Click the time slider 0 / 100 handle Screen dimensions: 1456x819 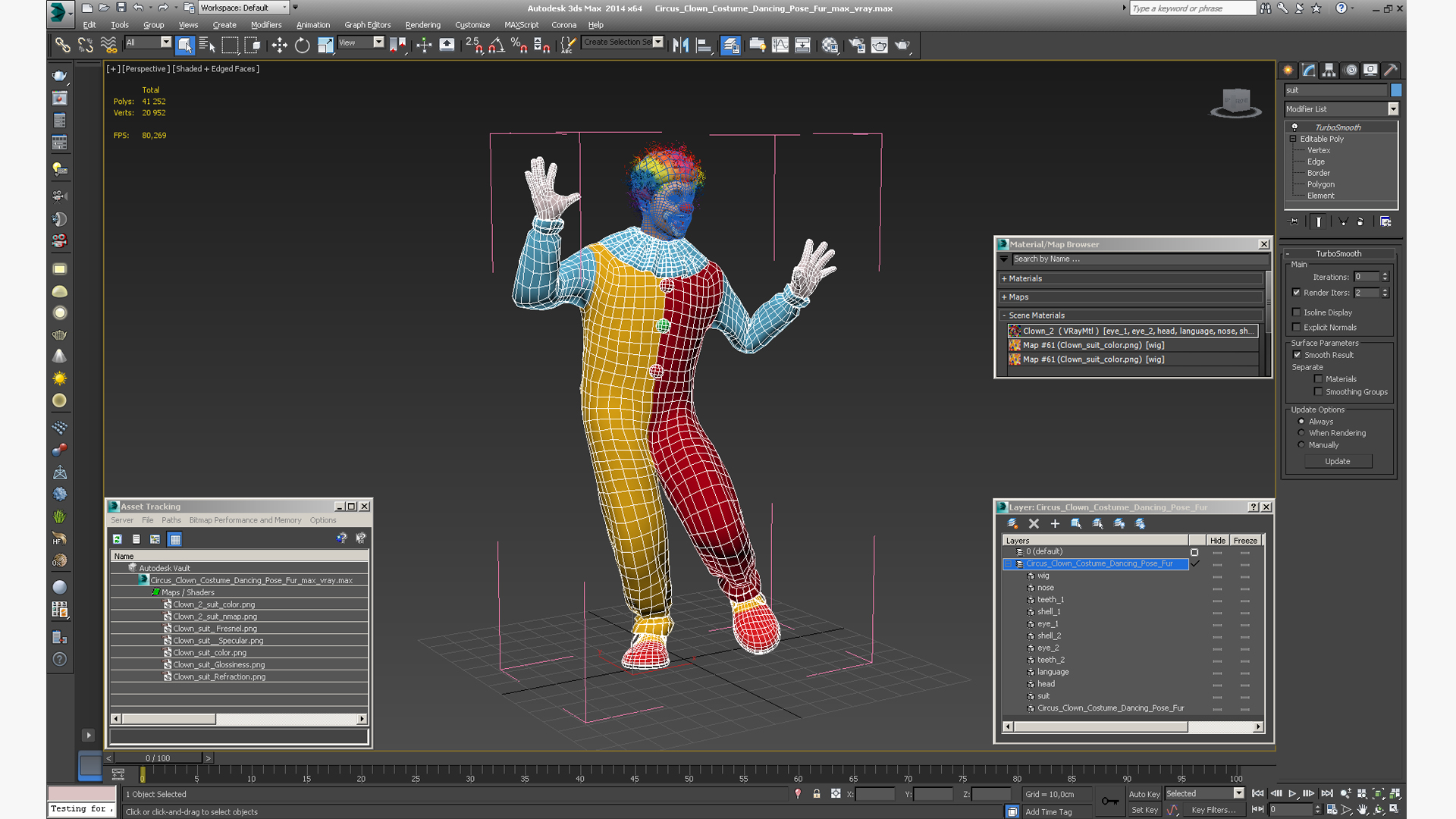pyautogui.click(x=158, y=758)
